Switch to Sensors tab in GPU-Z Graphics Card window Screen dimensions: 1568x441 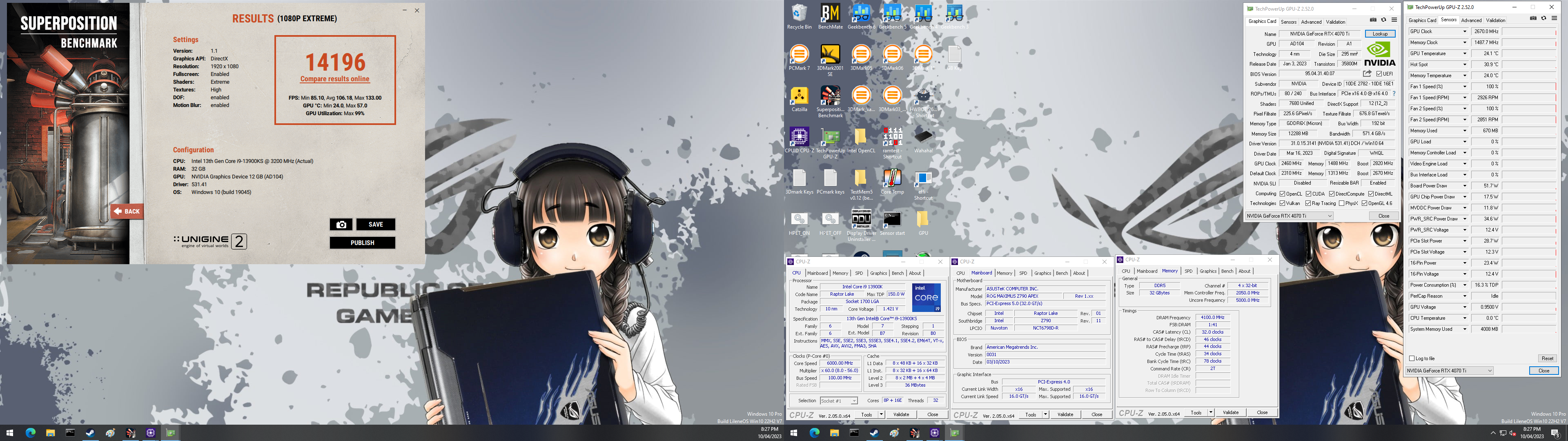point(1289,21)
